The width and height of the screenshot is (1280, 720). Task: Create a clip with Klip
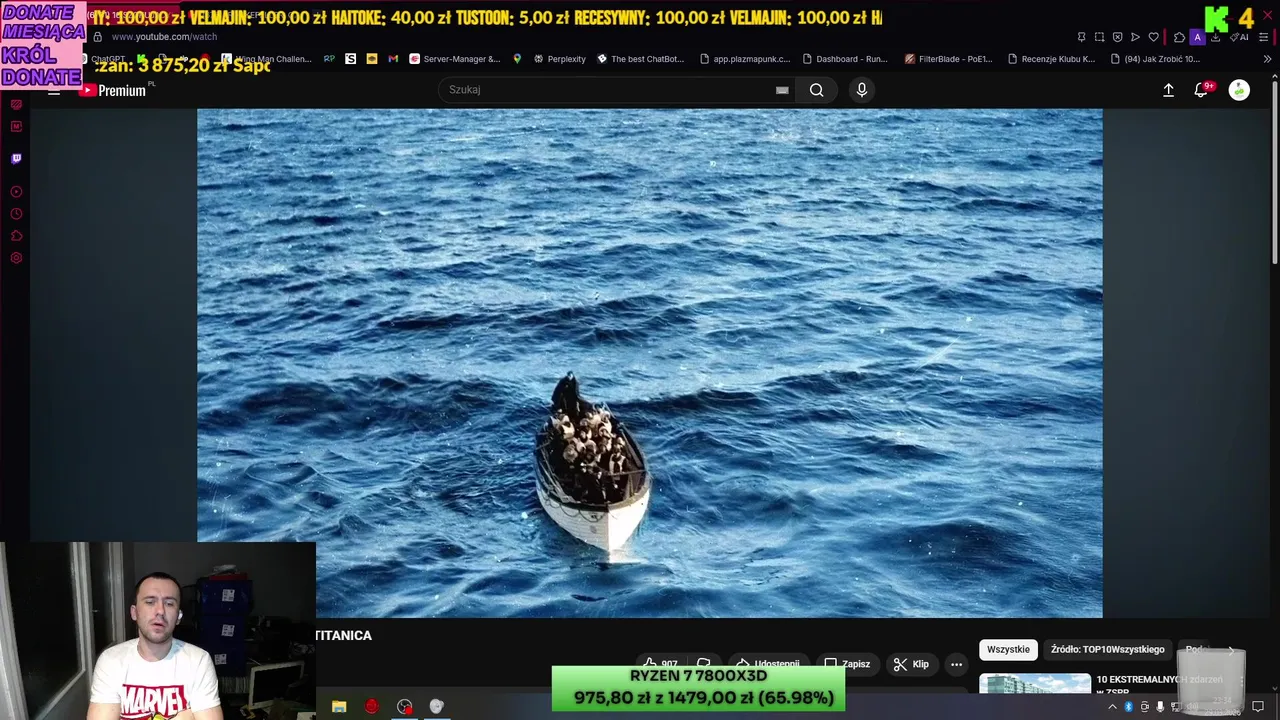[911, 664]
